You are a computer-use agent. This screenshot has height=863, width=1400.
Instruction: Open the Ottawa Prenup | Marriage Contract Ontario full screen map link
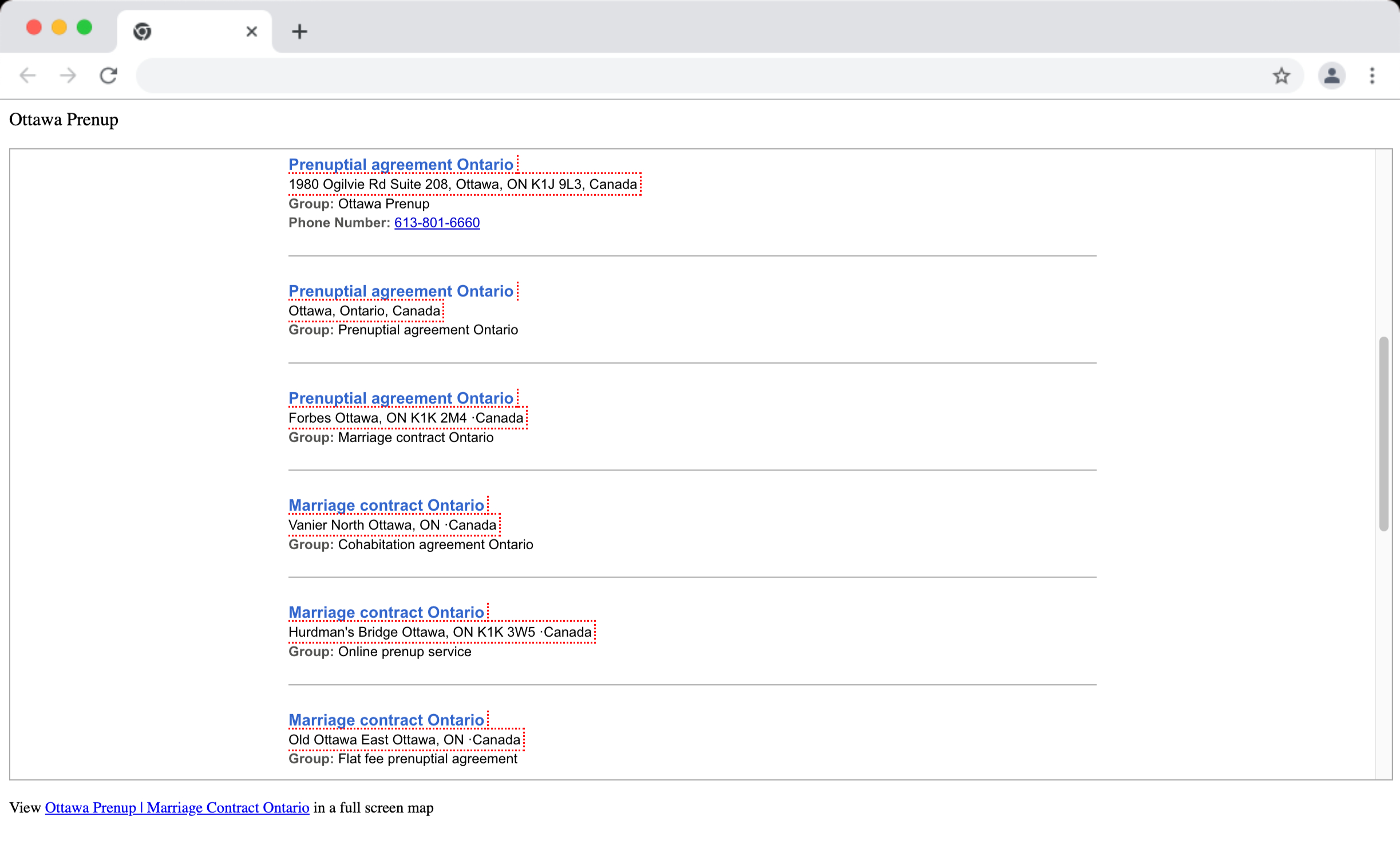177,807
